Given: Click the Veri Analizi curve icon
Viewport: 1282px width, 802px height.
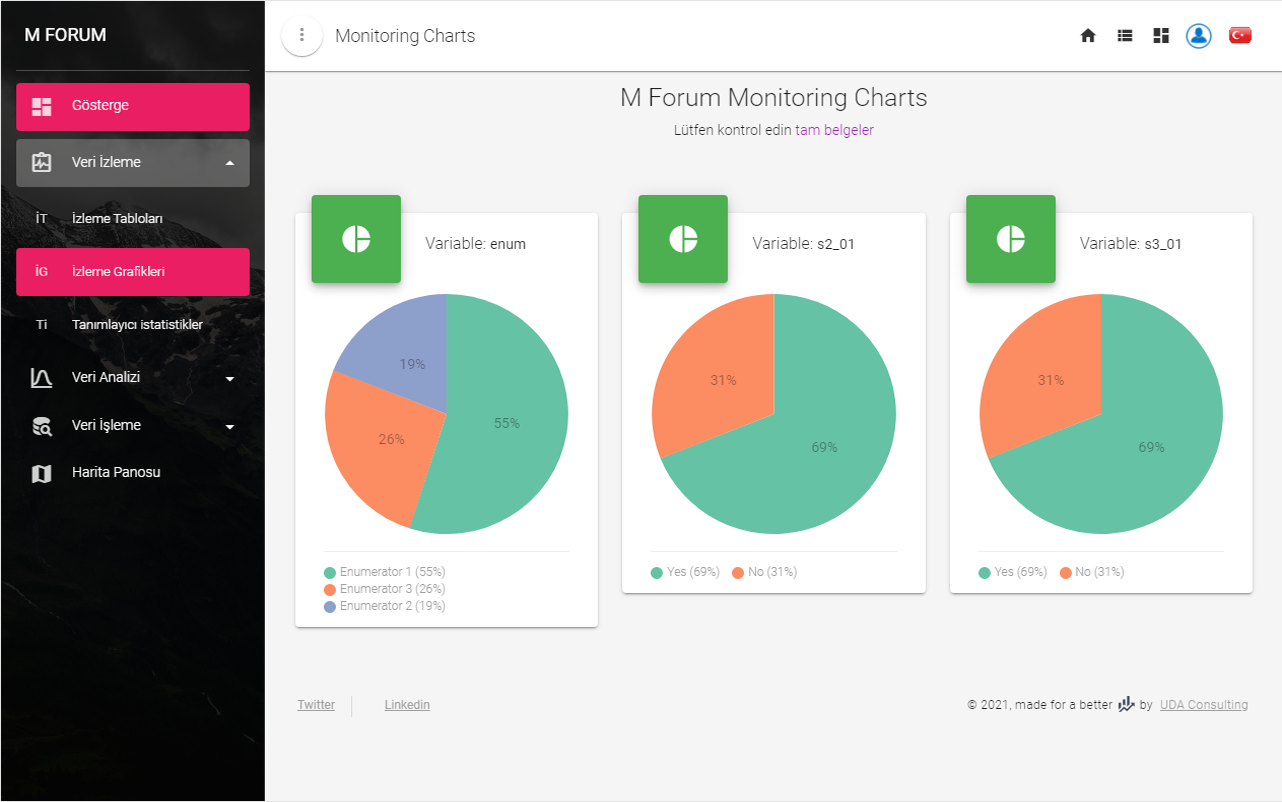Looking at the screenshot, I should tap(42, 378).
